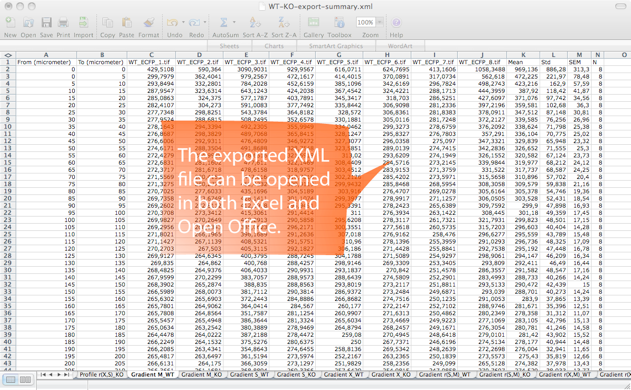Toggle page layout view button at bottom left
The height and width of the screenshot is (390, 631).
click(25, 380)
